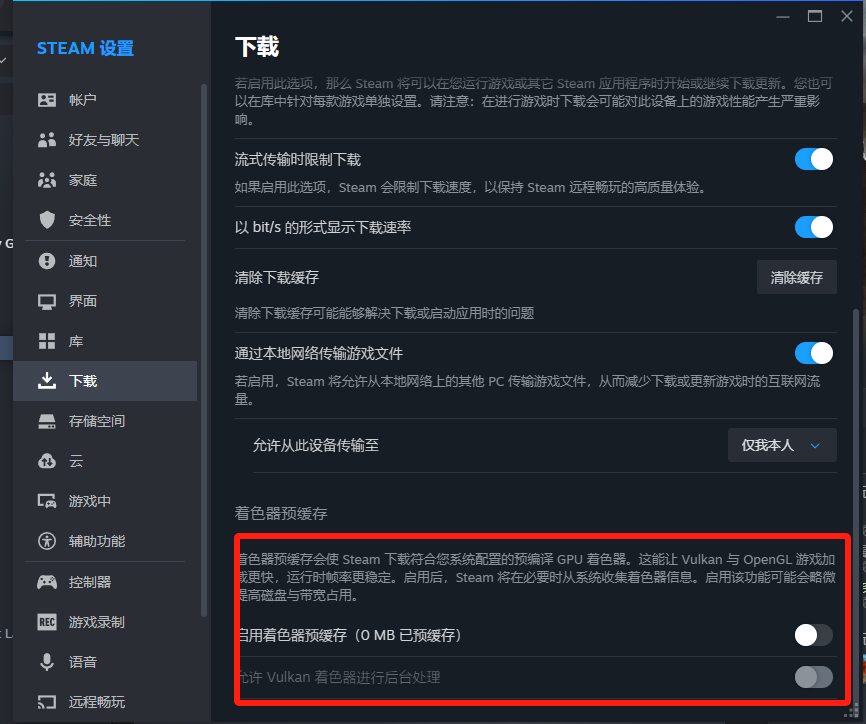Turn off the 以 bit/s 的形式显示下载速率 switch
The height and width of the screenshot is (724, 866).
814,227
